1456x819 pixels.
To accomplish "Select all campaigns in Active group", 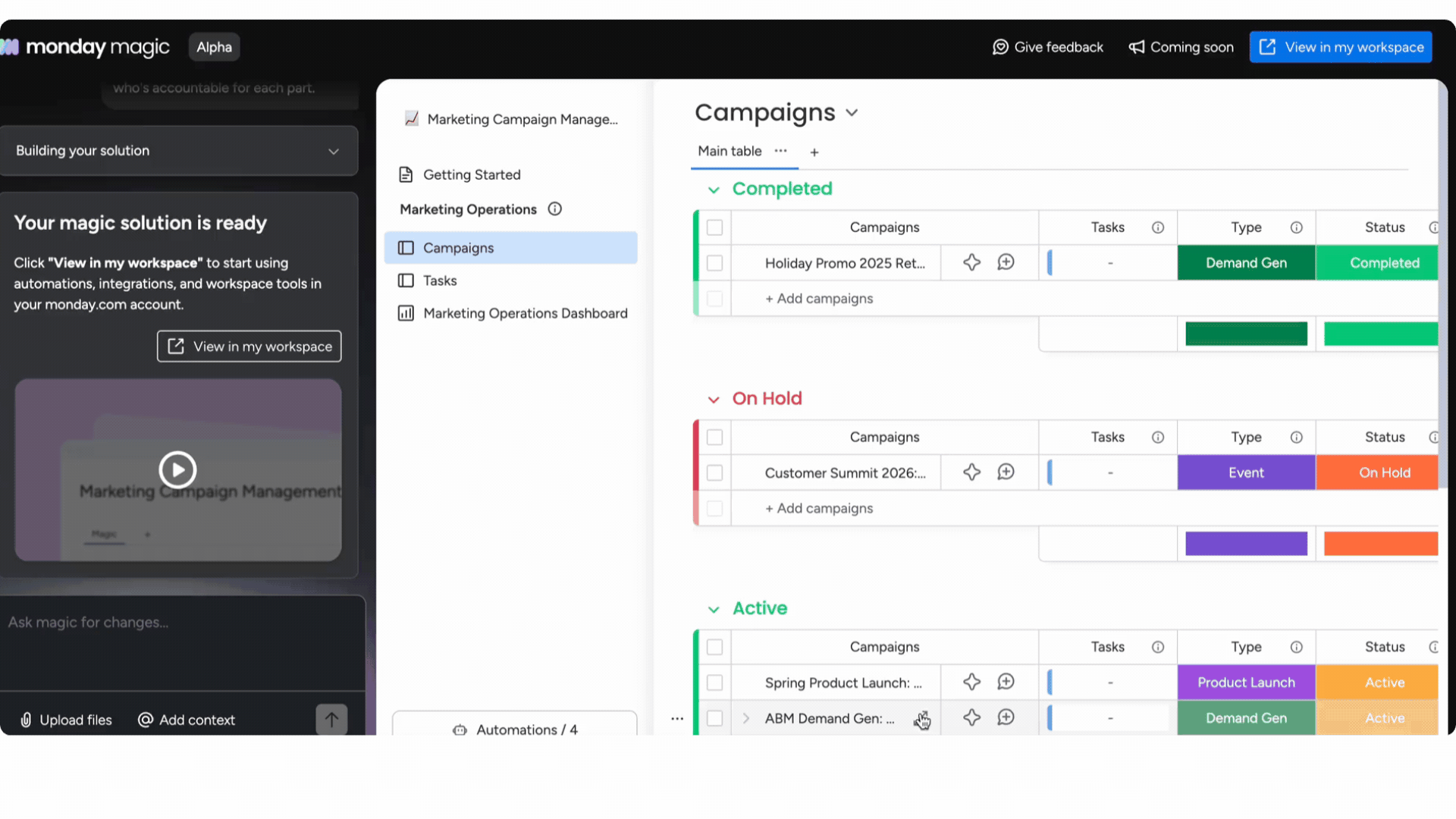I will 714,647.
